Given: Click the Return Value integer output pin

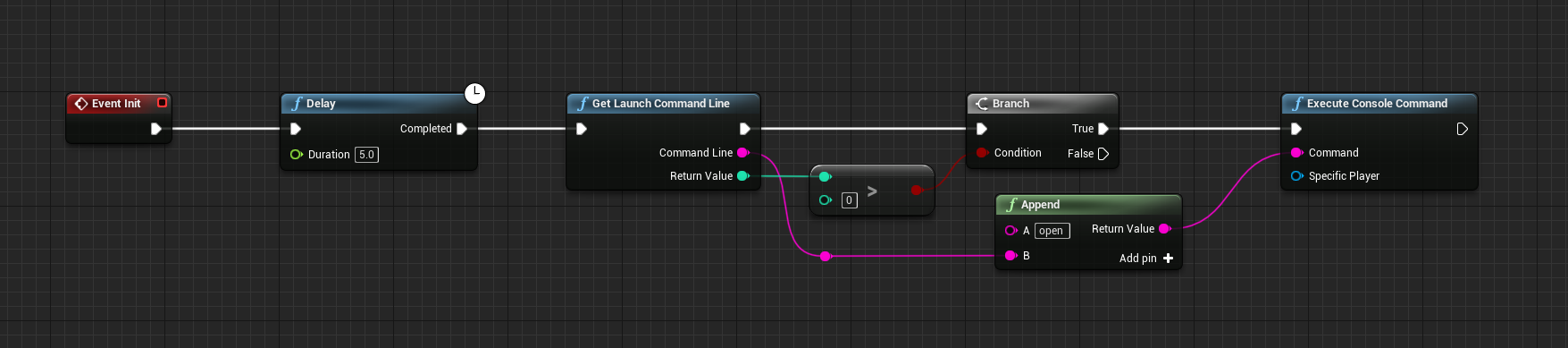Looking at the screenshot, I should click(742, 176).
